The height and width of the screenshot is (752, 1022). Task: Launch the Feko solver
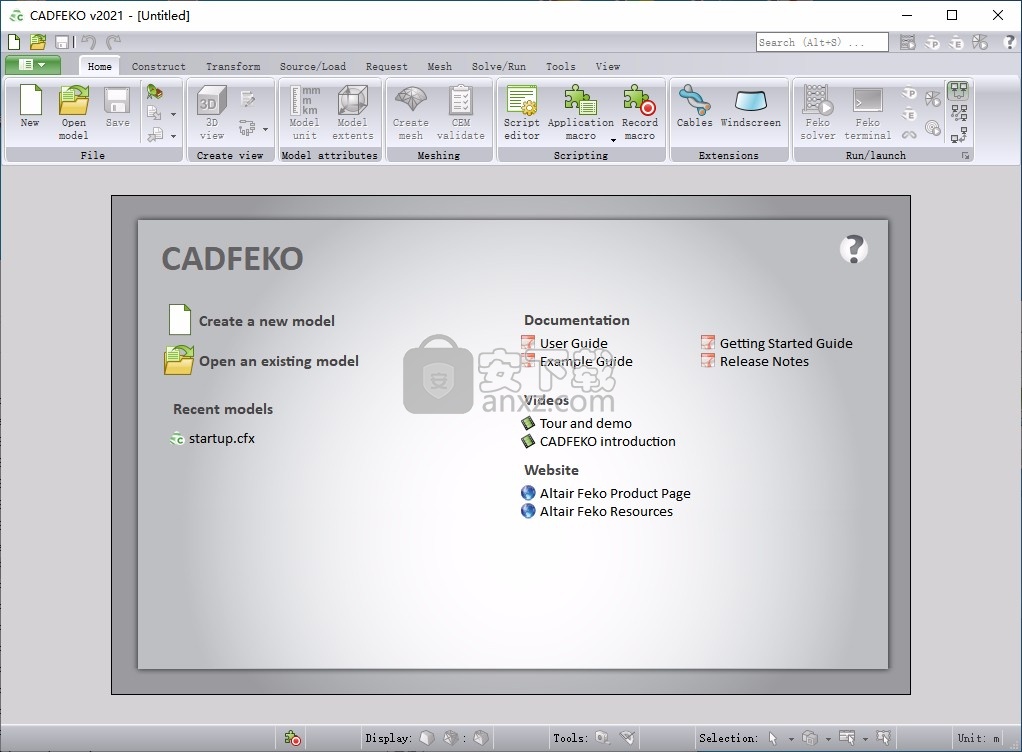(817, 113)
